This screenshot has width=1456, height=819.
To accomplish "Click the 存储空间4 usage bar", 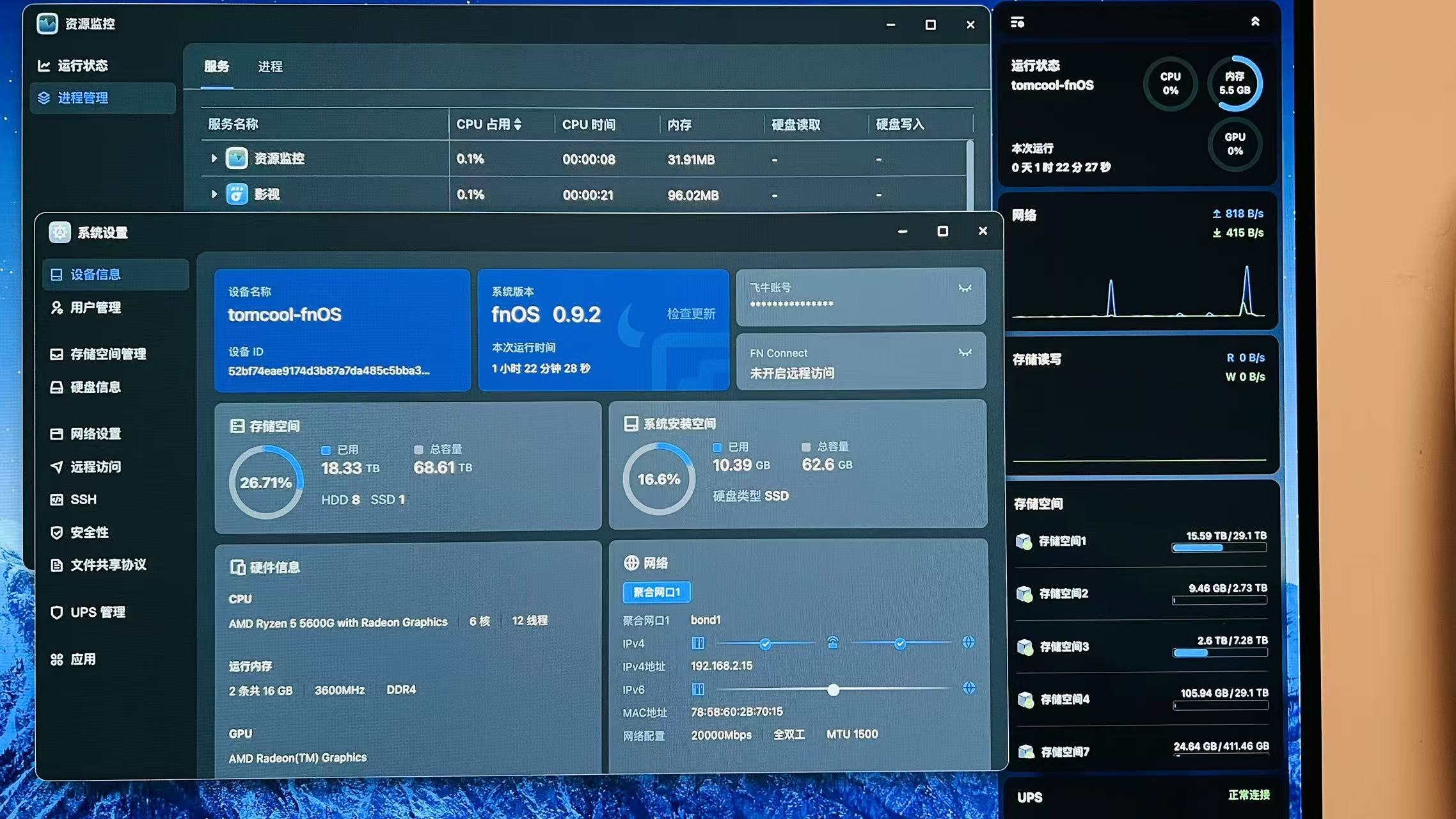I will [1221, 705].
